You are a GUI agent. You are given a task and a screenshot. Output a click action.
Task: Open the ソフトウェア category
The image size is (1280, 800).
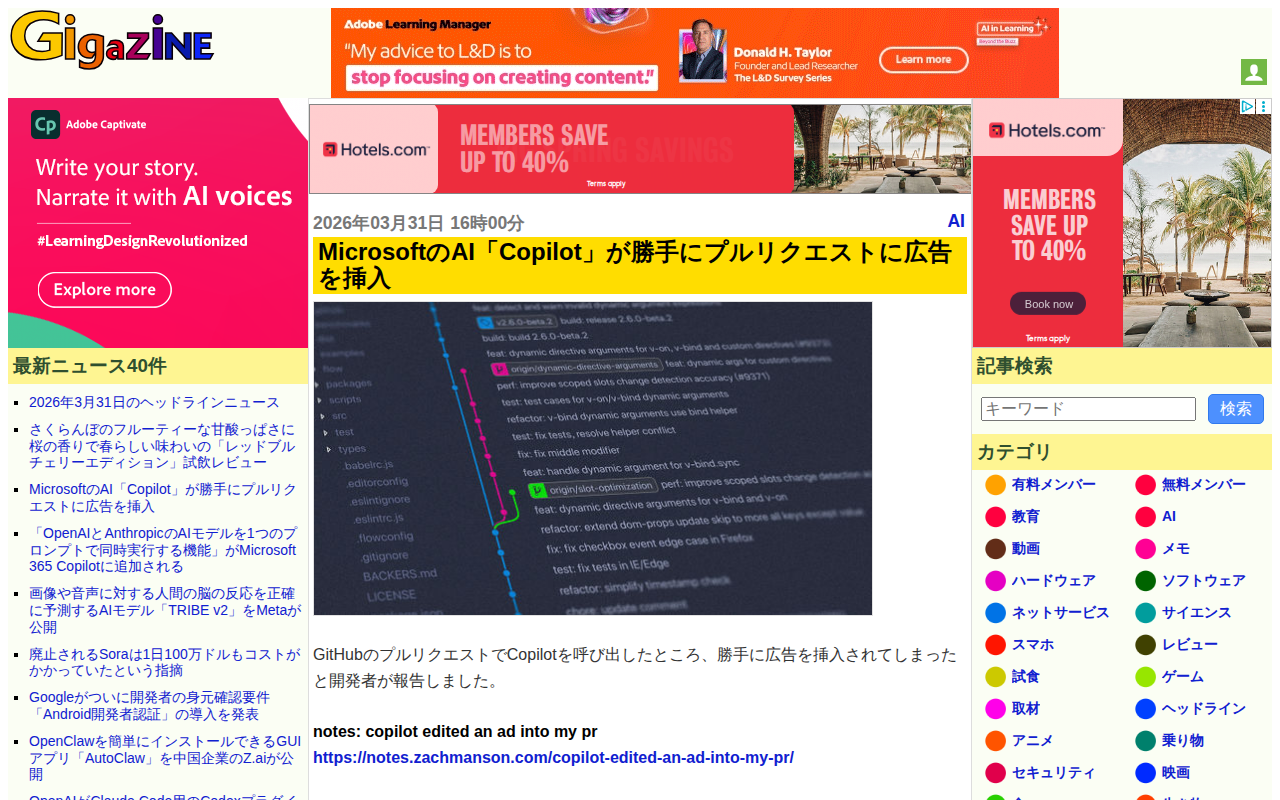[1204, 581]
